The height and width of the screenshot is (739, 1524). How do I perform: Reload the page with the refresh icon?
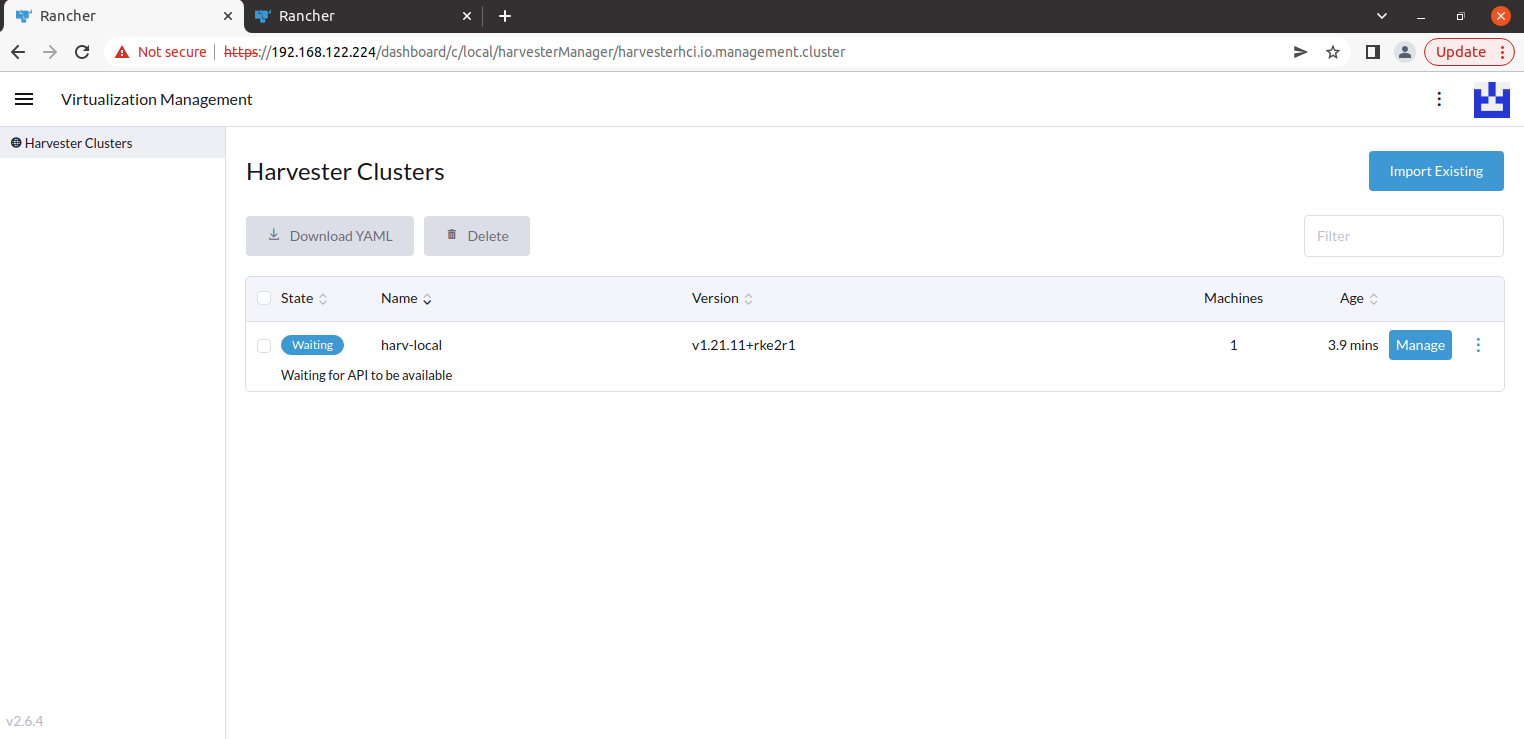click(x=82, y=51)
